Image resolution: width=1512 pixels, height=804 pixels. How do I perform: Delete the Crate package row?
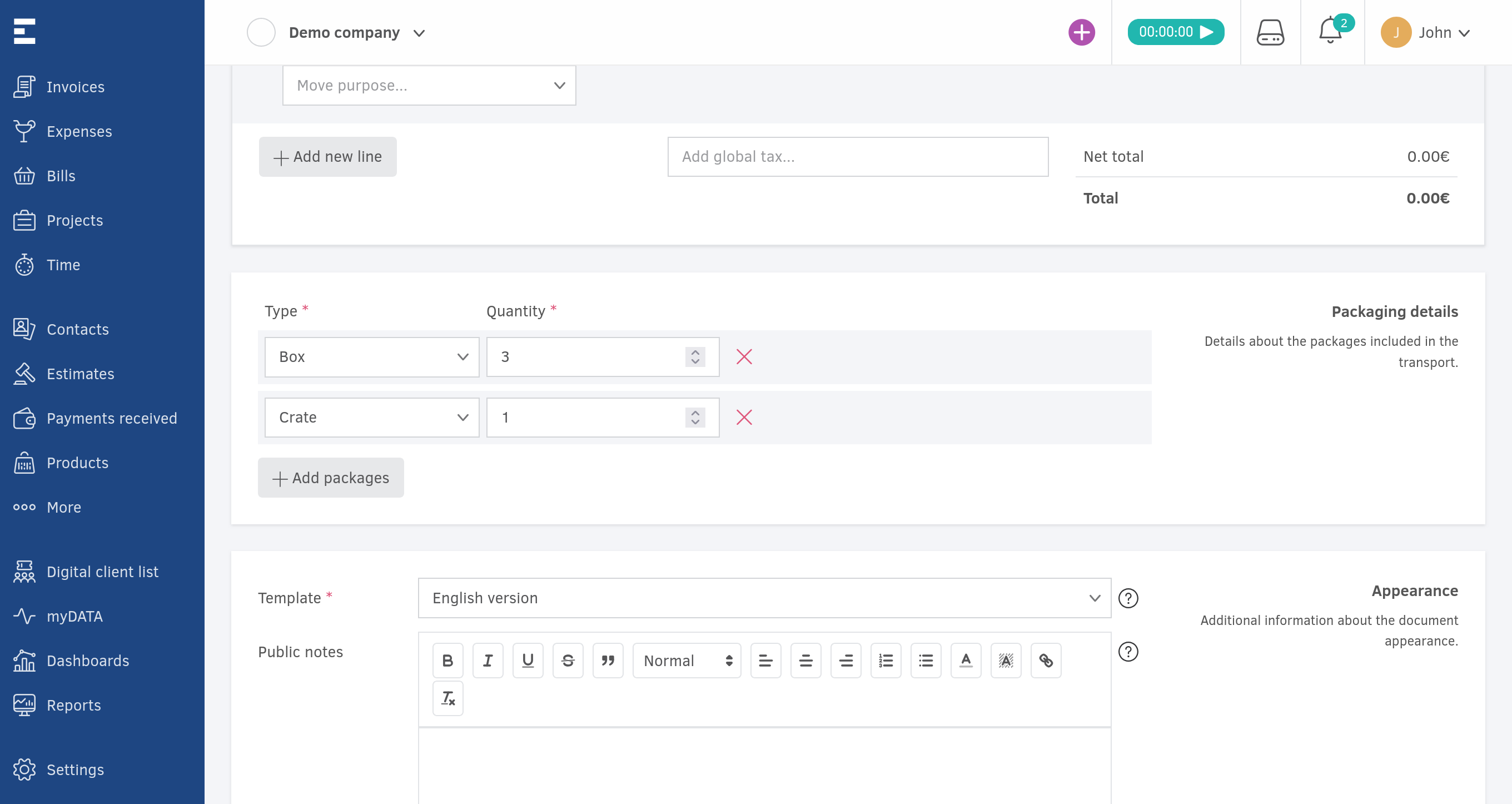pos(744,417)
